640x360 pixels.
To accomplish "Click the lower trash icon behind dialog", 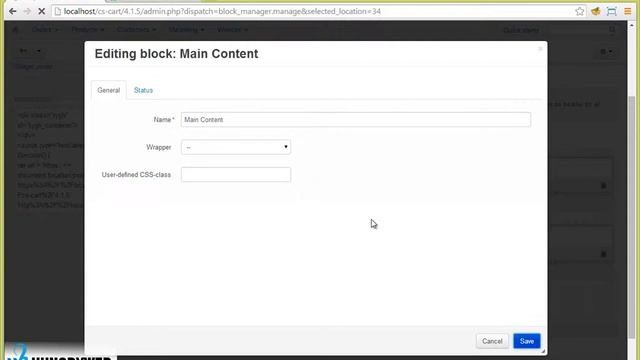I will [x=603, y=254].
